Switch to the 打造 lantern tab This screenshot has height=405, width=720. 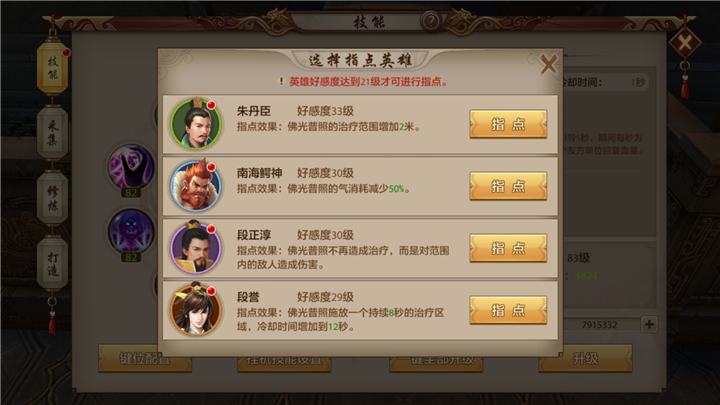pyautogui.click(x=52, y=264)
